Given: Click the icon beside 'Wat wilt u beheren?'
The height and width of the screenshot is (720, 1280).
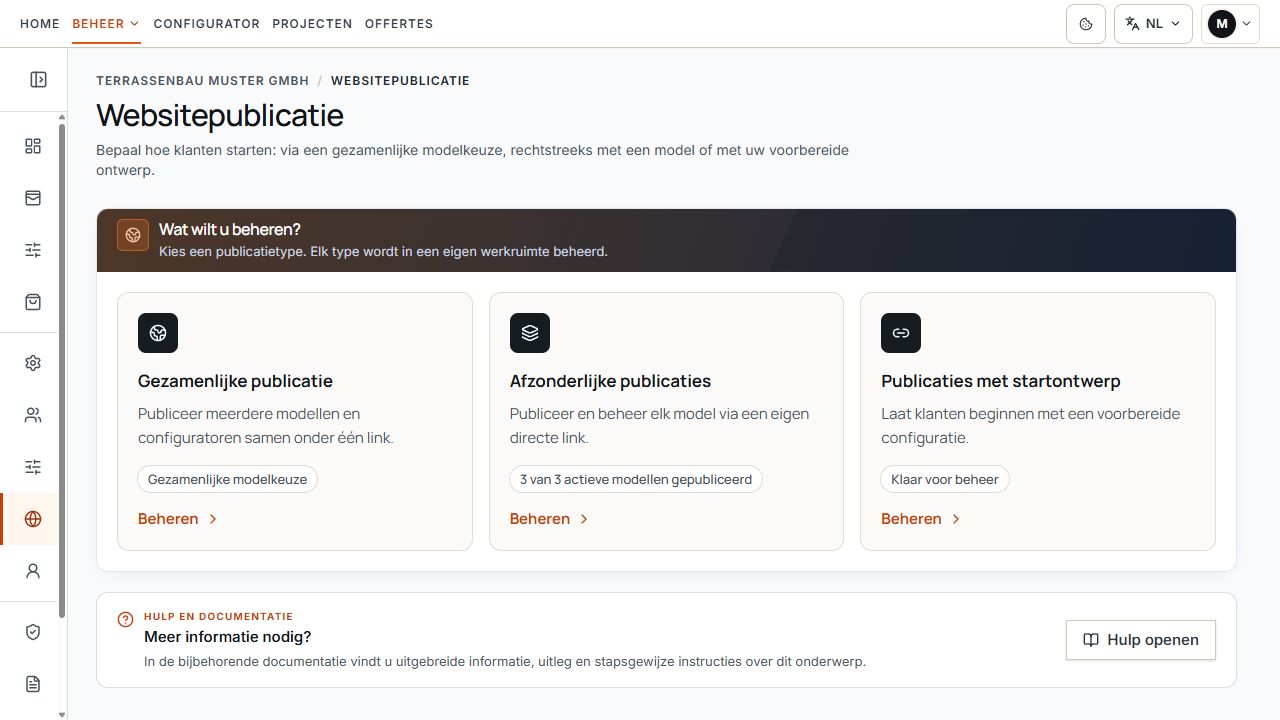Looking at the screenshot, I should pyautogui.click(x=133, y=235).
